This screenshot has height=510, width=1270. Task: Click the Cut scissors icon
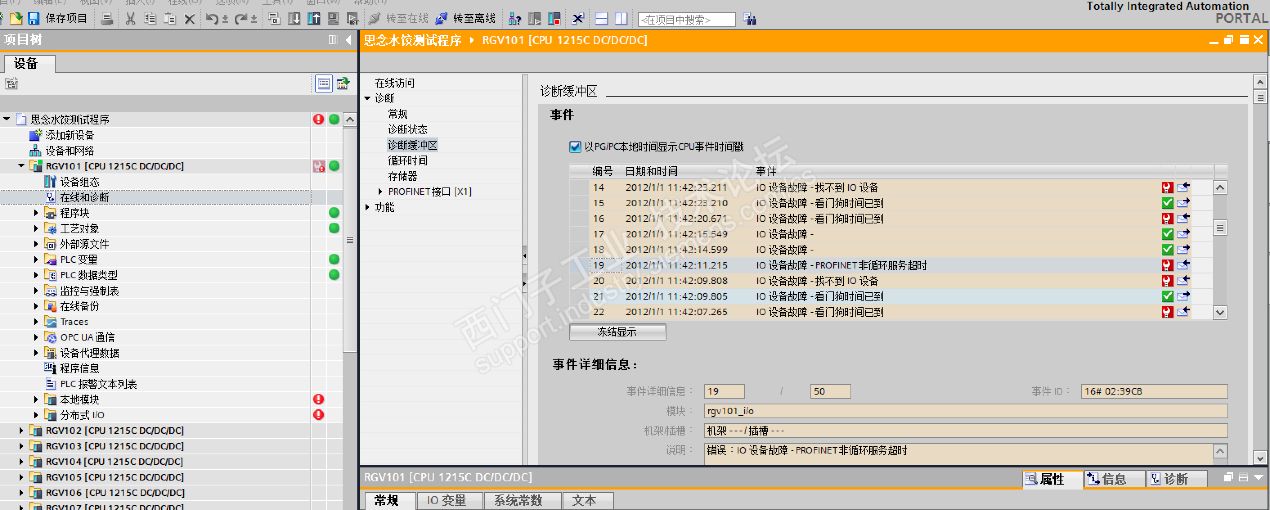coord(131,18)
